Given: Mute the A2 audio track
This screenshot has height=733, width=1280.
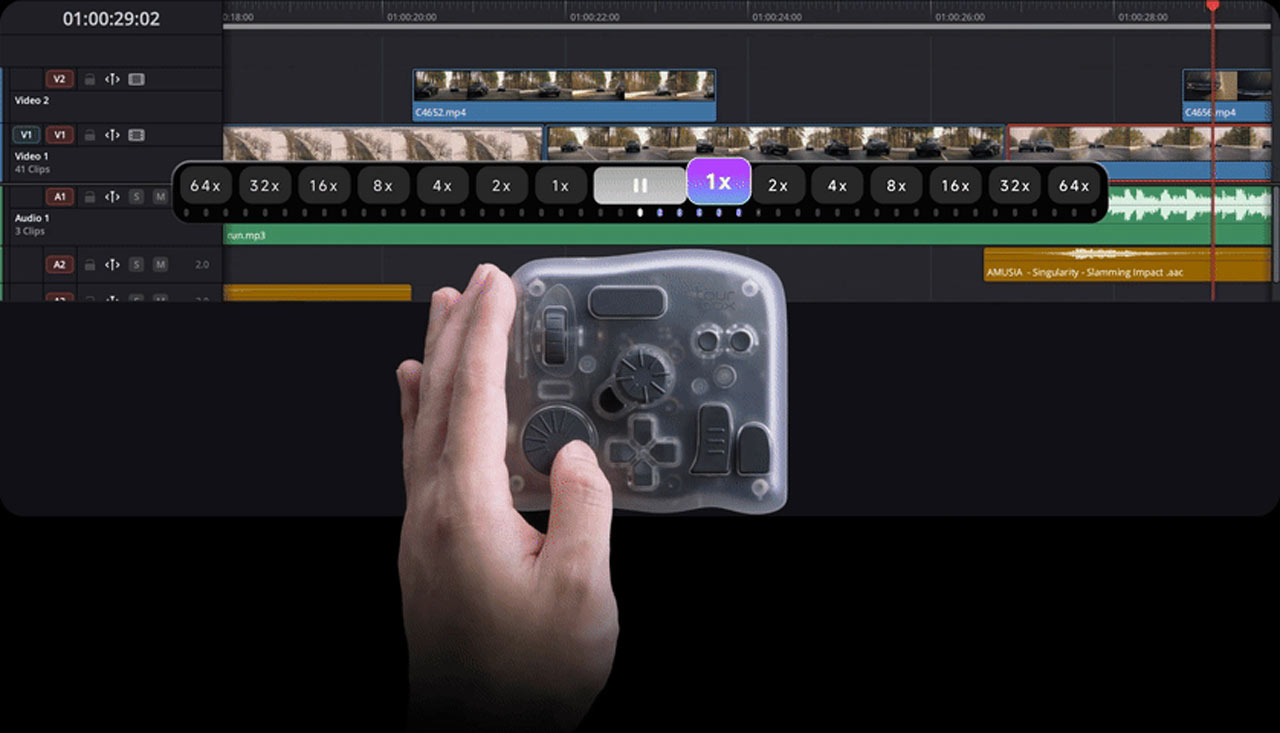Looking at the screenshot, I should click(x=159, y=265).
